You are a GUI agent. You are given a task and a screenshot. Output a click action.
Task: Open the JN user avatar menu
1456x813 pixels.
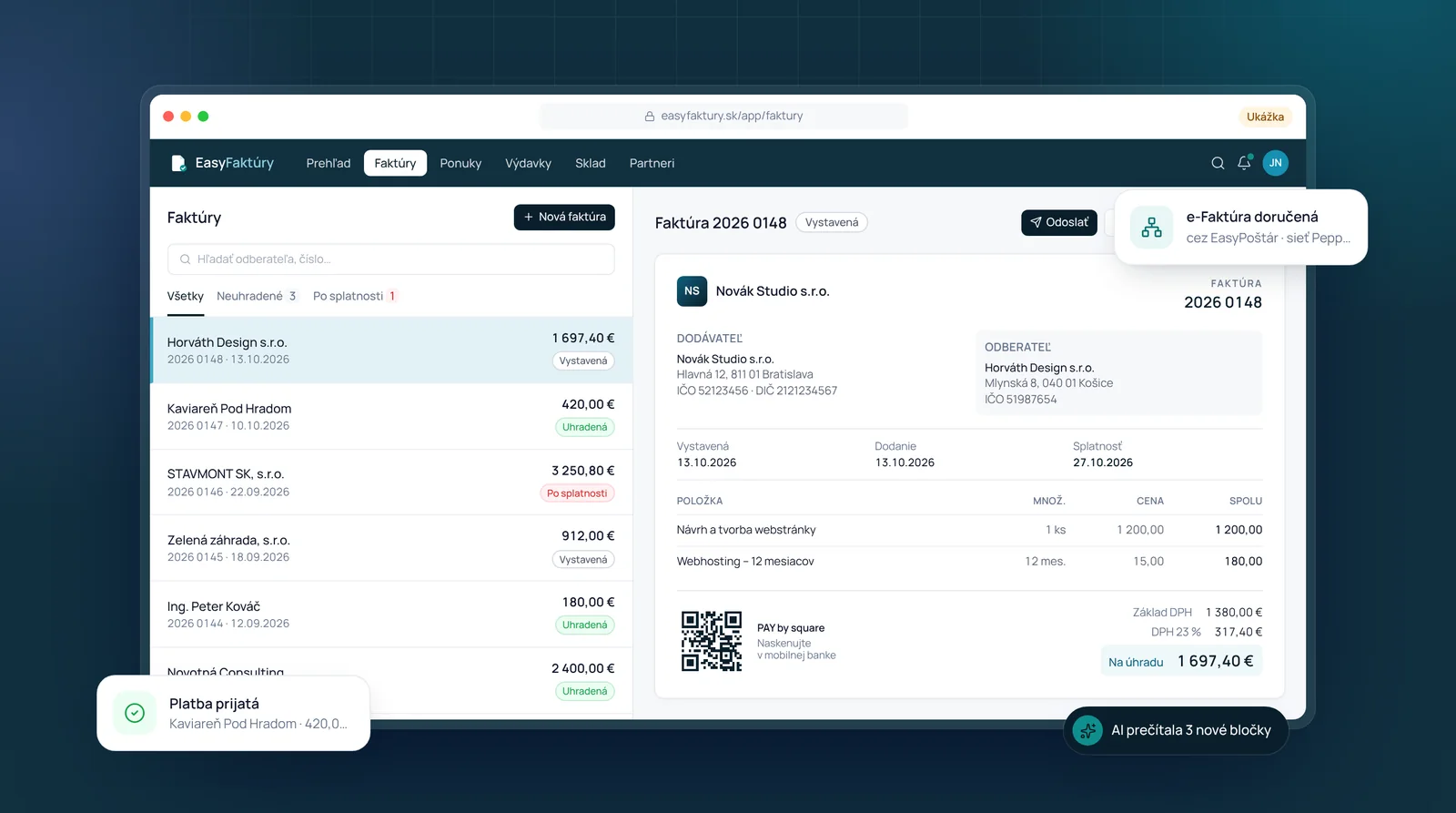coord(1276,163)
